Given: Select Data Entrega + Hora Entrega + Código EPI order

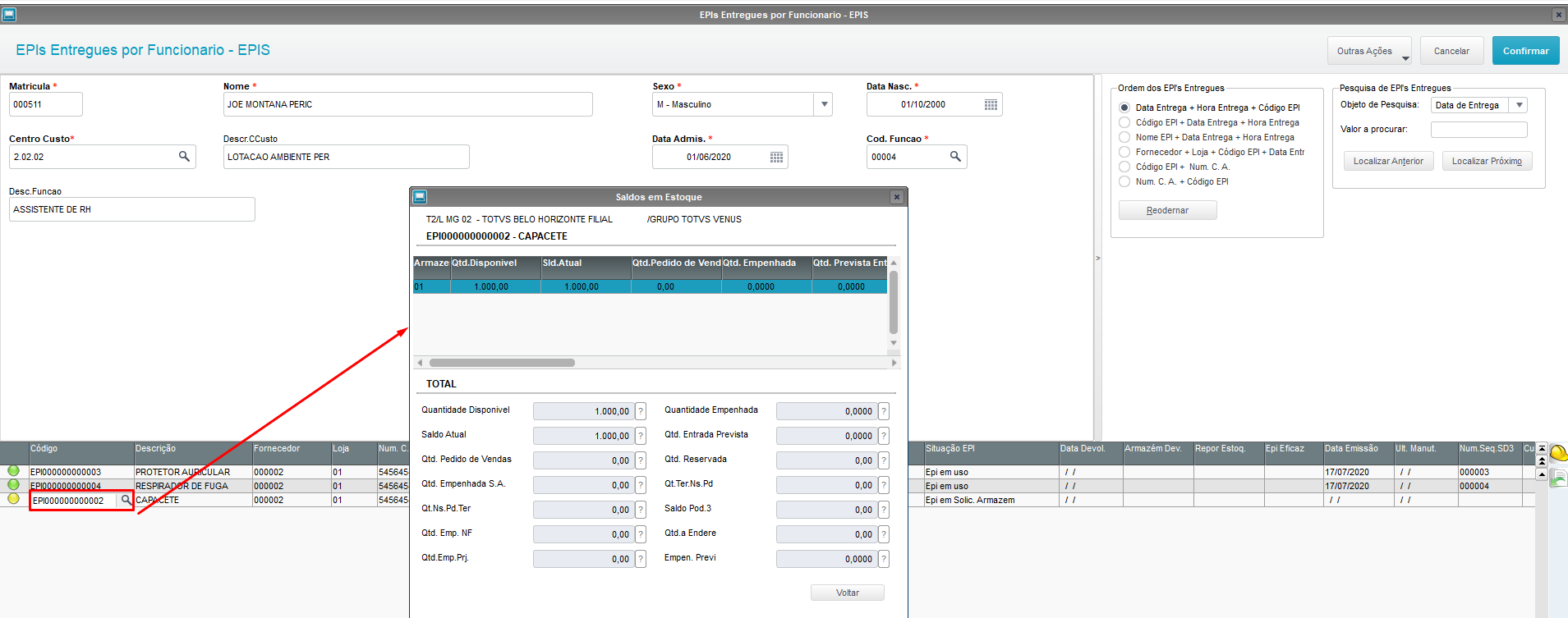Looking at the screenshot, I should point(1124,108).
